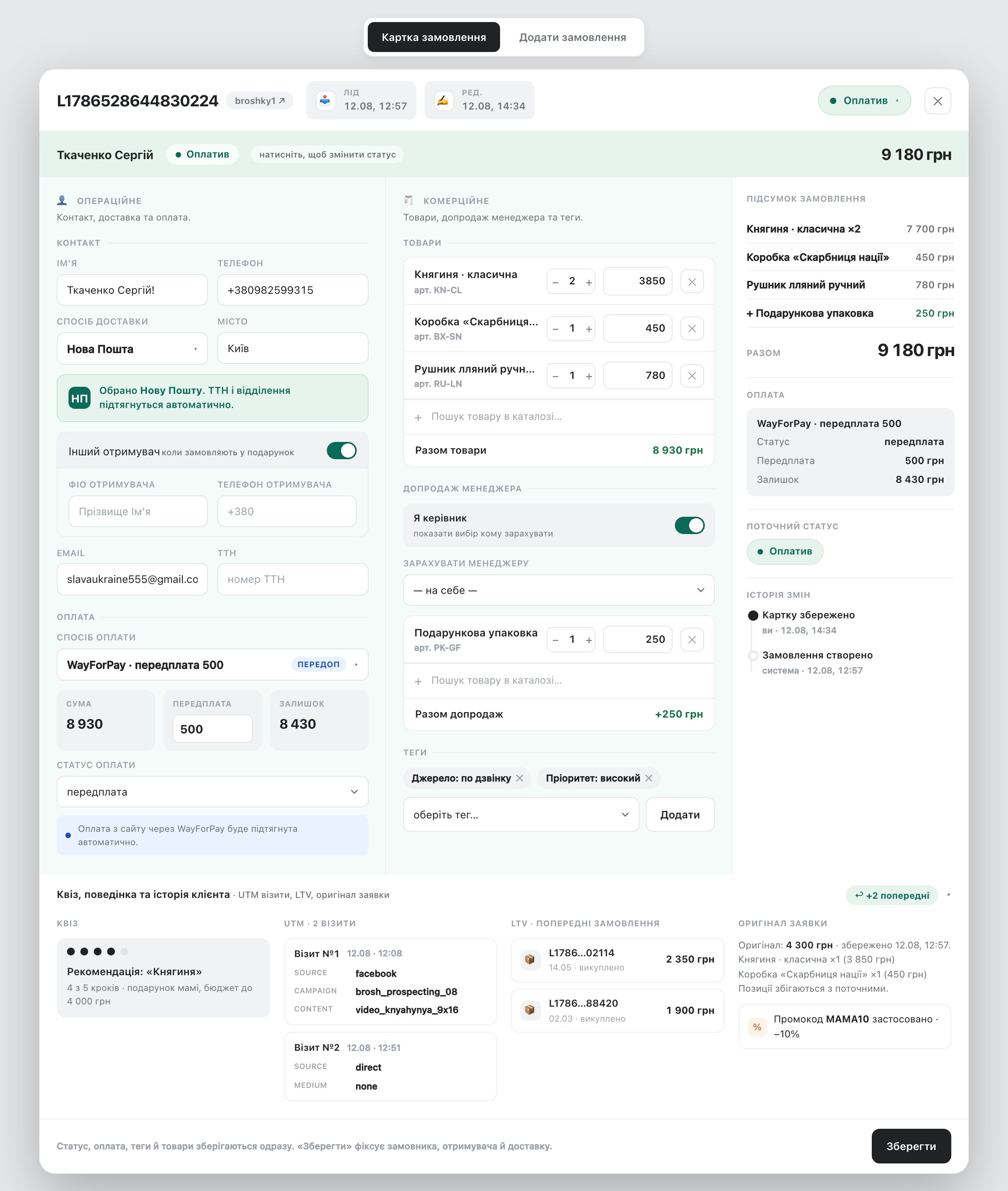Switch to Додати замовлення tab

[572, 37]
